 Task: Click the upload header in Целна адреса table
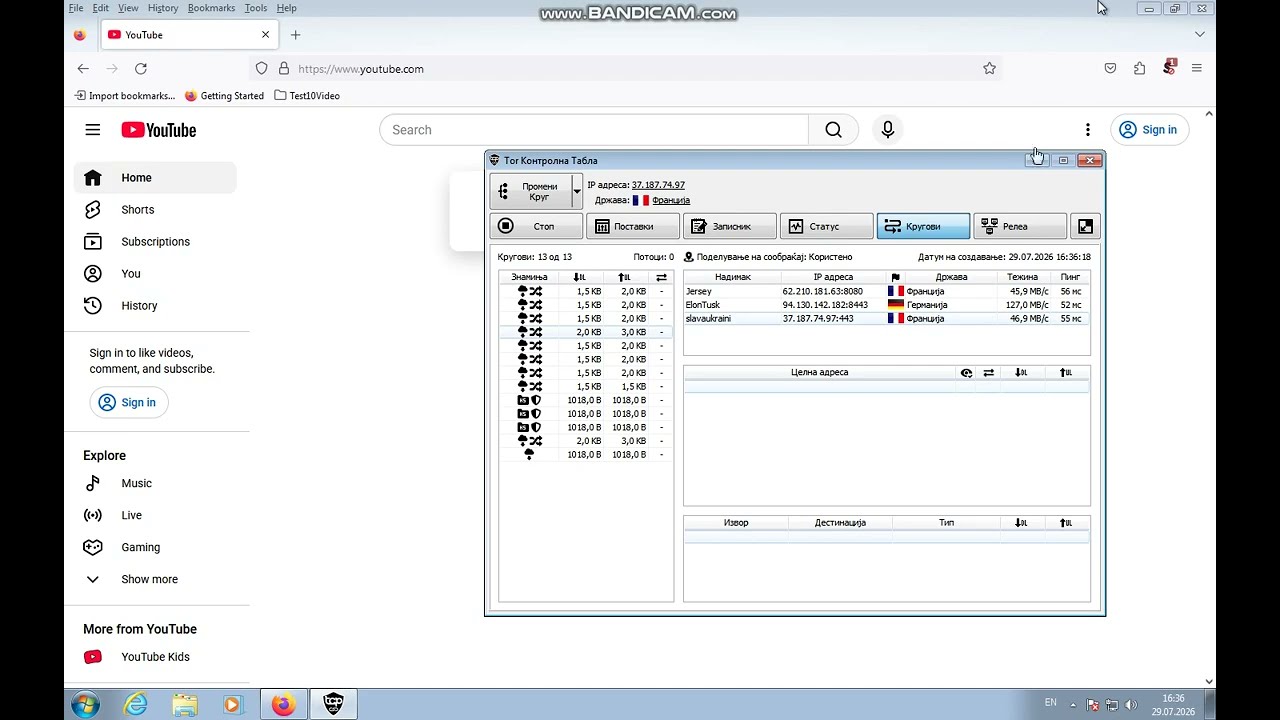click(1066, 373)
